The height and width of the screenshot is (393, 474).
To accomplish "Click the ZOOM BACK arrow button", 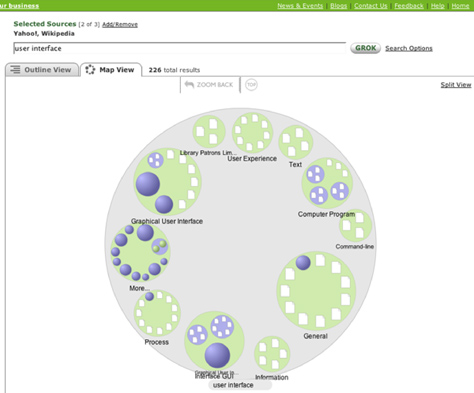I will (x=209, y=85).
